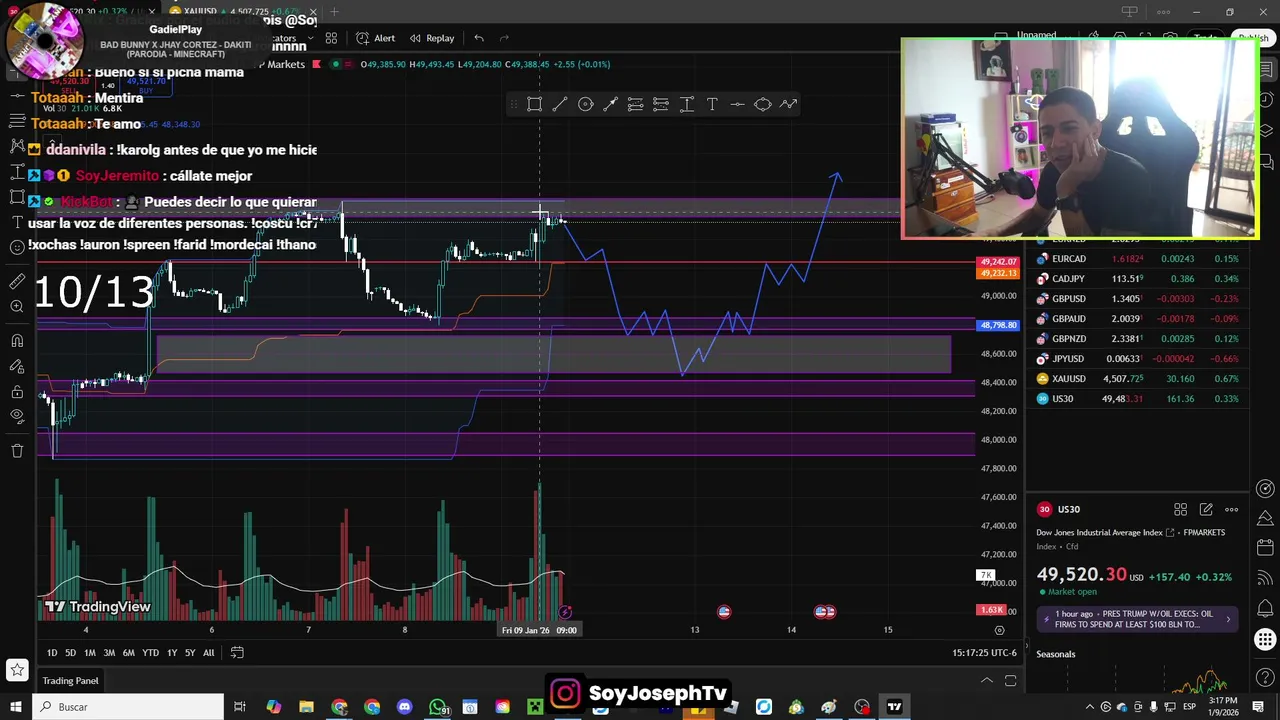This screenshot has height=720, width=1280.
Task: Toggle magnet mode in the left sidebar
Action: coord(17,342)
